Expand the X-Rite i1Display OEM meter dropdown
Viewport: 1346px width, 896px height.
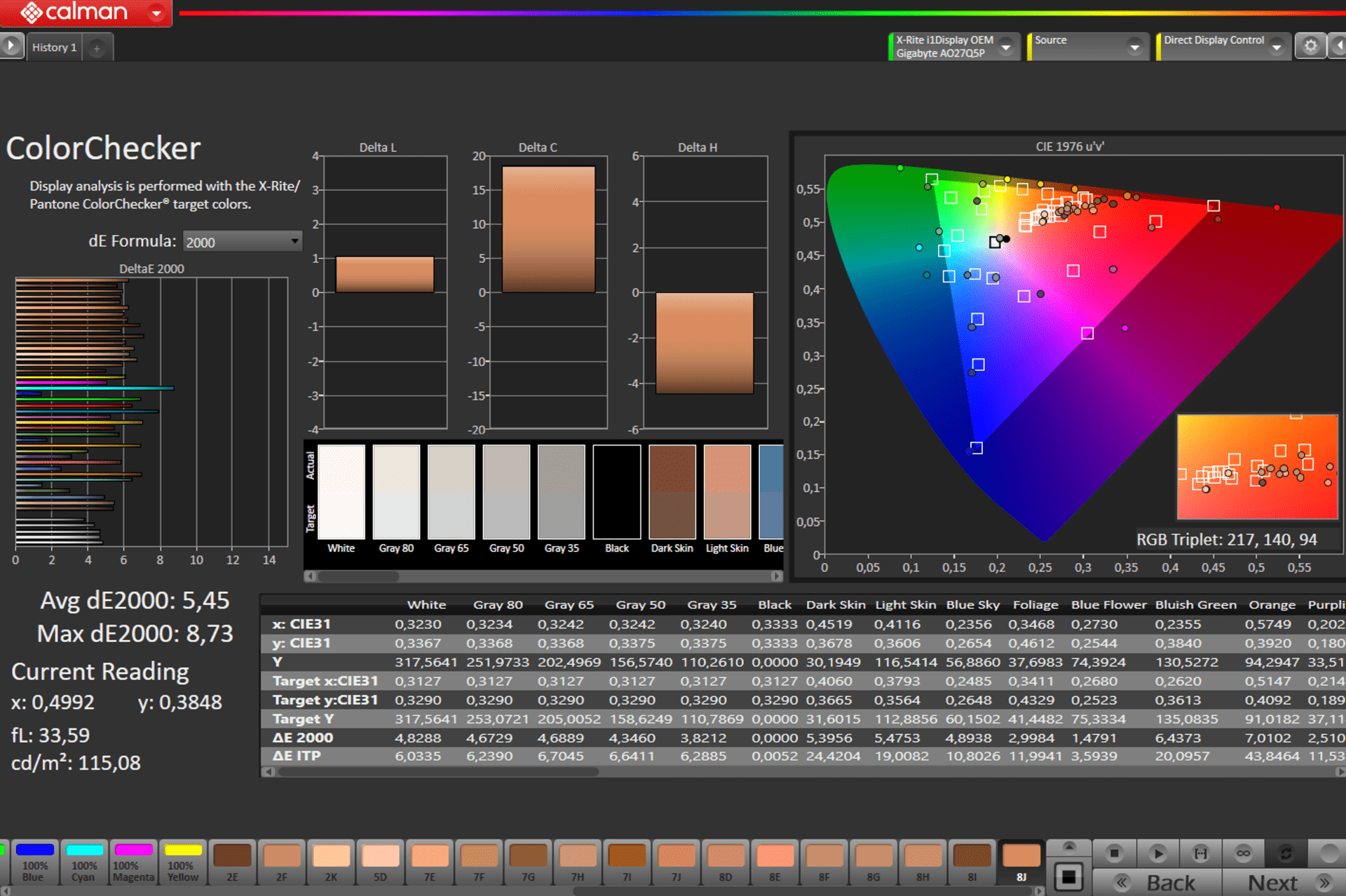coord(1007,47)
